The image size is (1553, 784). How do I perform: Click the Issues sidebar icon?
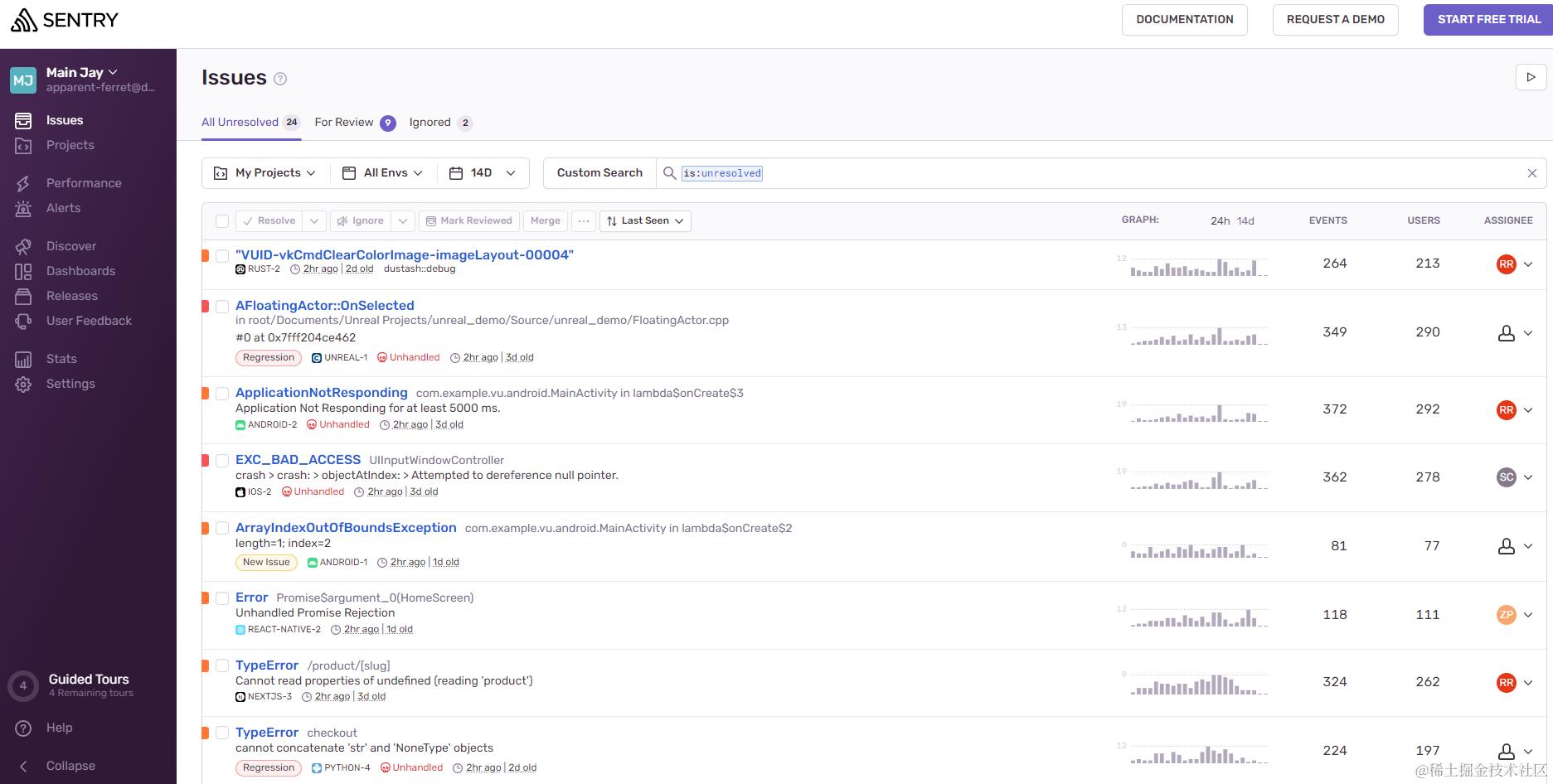(23, 120)
